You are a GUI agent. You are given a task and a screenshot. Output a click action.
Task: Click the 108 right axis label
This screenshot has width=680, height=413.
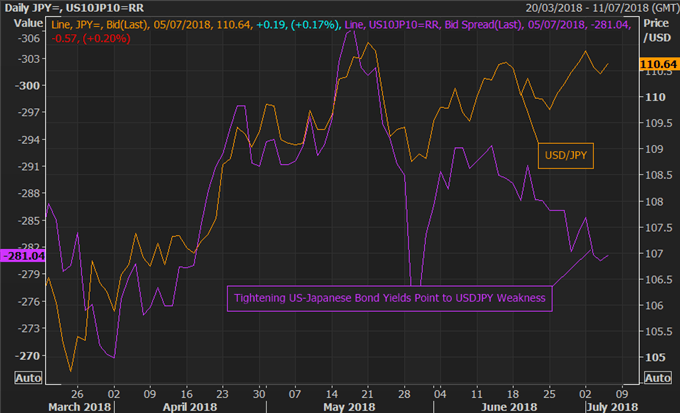(654, 201)
